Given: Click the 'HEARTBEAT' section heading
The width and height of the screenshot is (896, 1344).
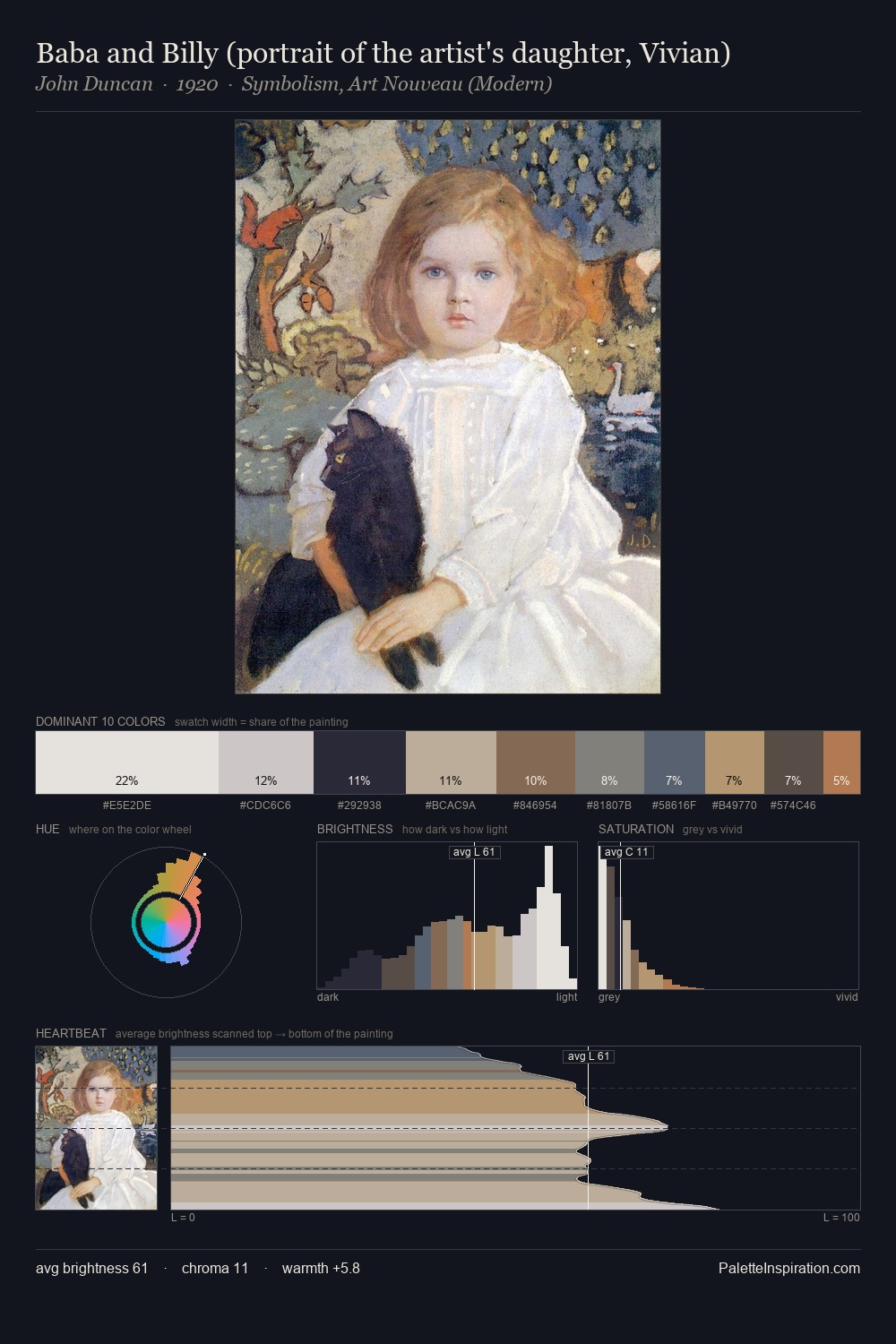Looking at the screenshot, I should pyautogui.click(x=71, y=1033).
